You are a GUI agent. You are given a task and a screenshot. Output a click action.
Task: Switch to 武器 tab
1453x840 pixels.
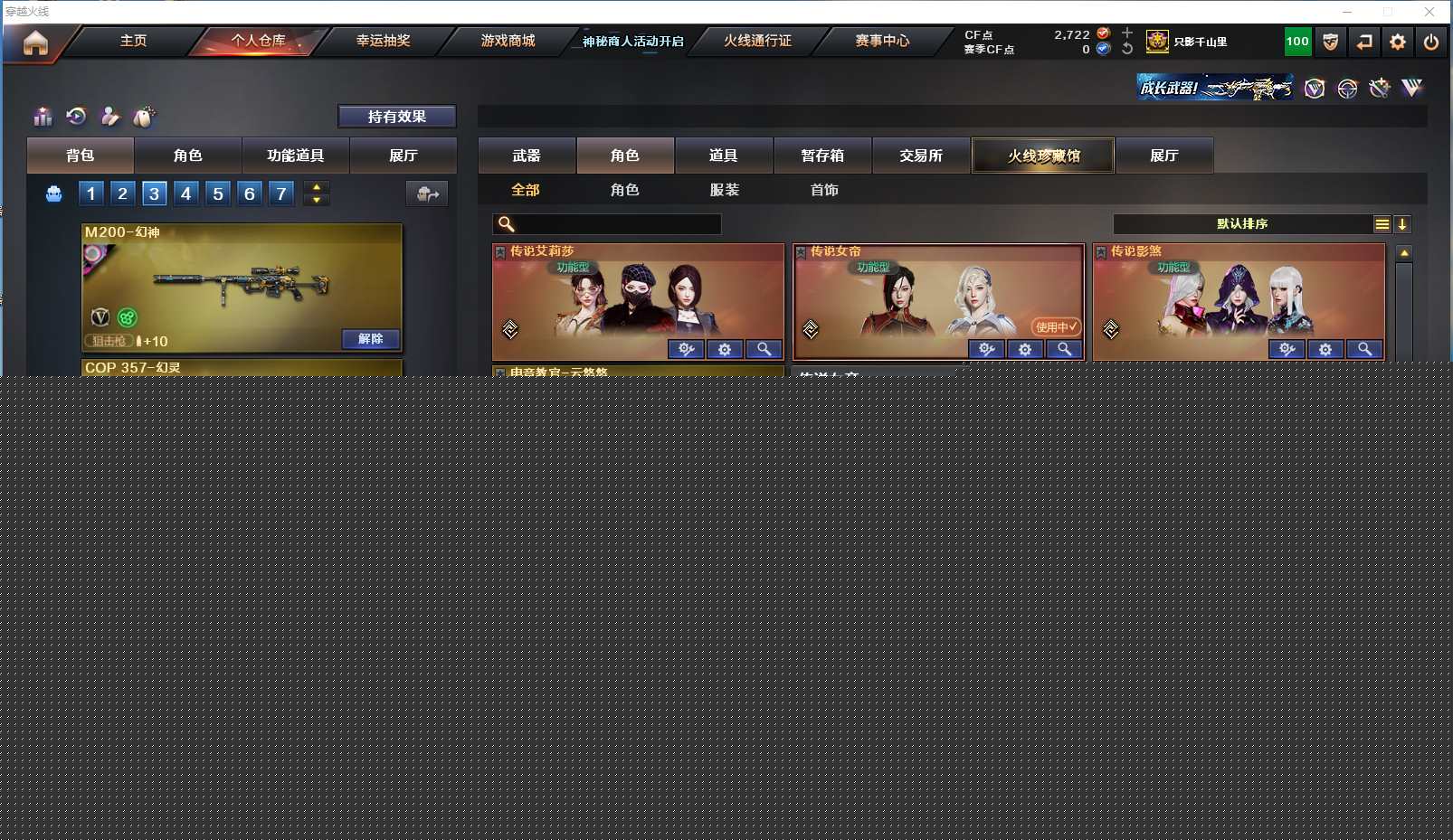pos(527,156)
